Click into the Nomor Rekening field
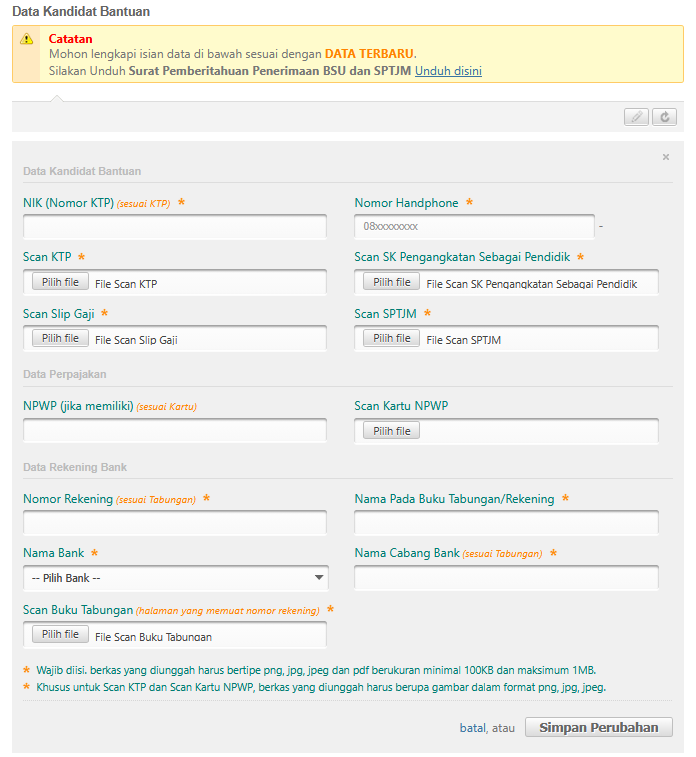 [175, 523]
